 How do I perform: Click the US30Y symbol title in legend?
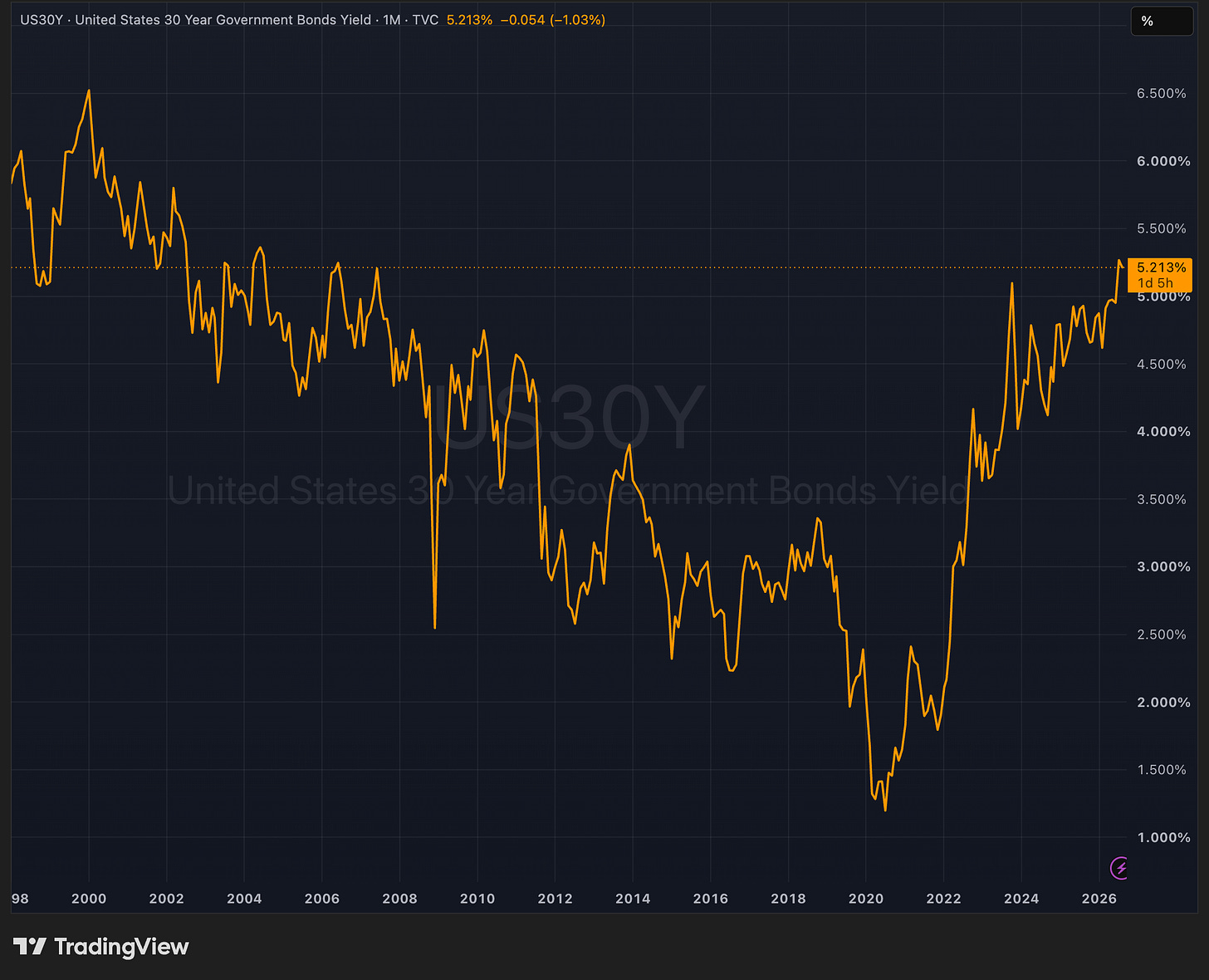click(42, 20)
